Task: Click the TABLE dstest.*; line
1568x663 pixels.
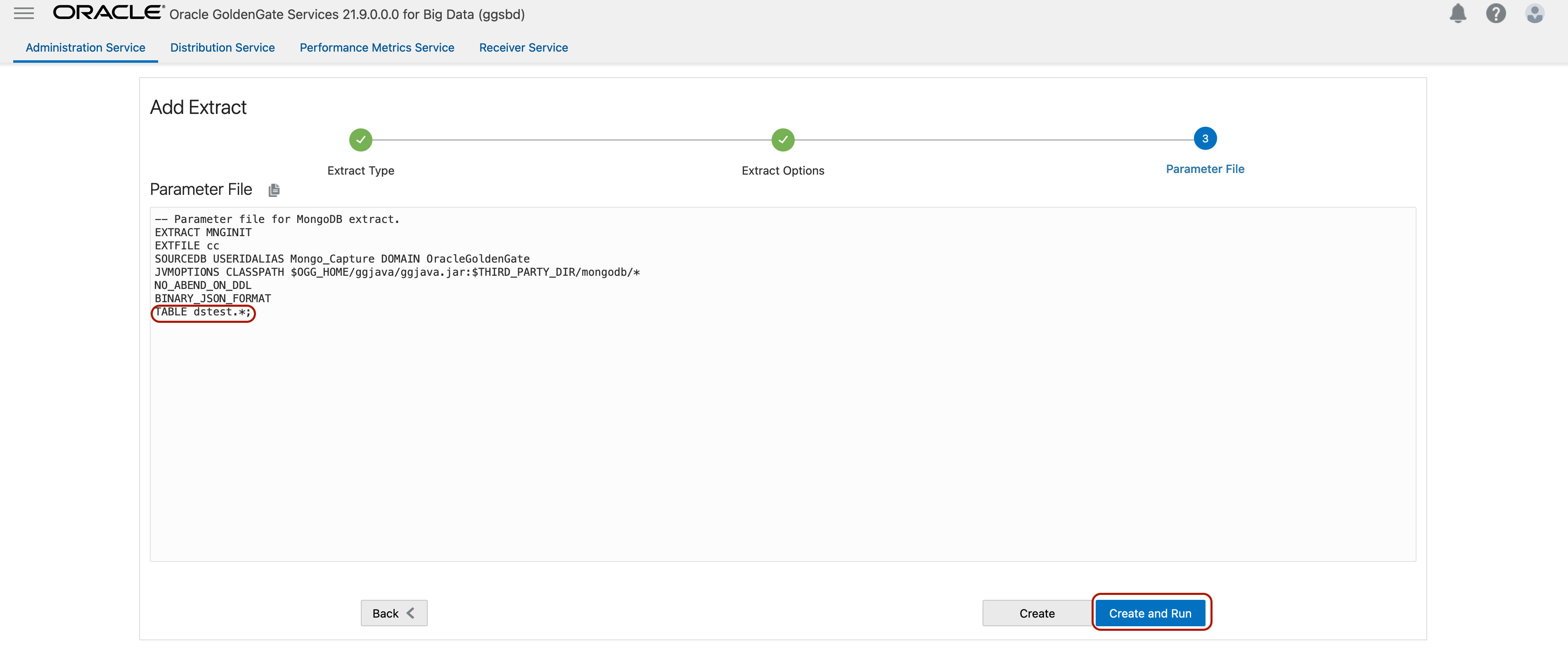Action: pyautogui.click(x=203, y=313)
